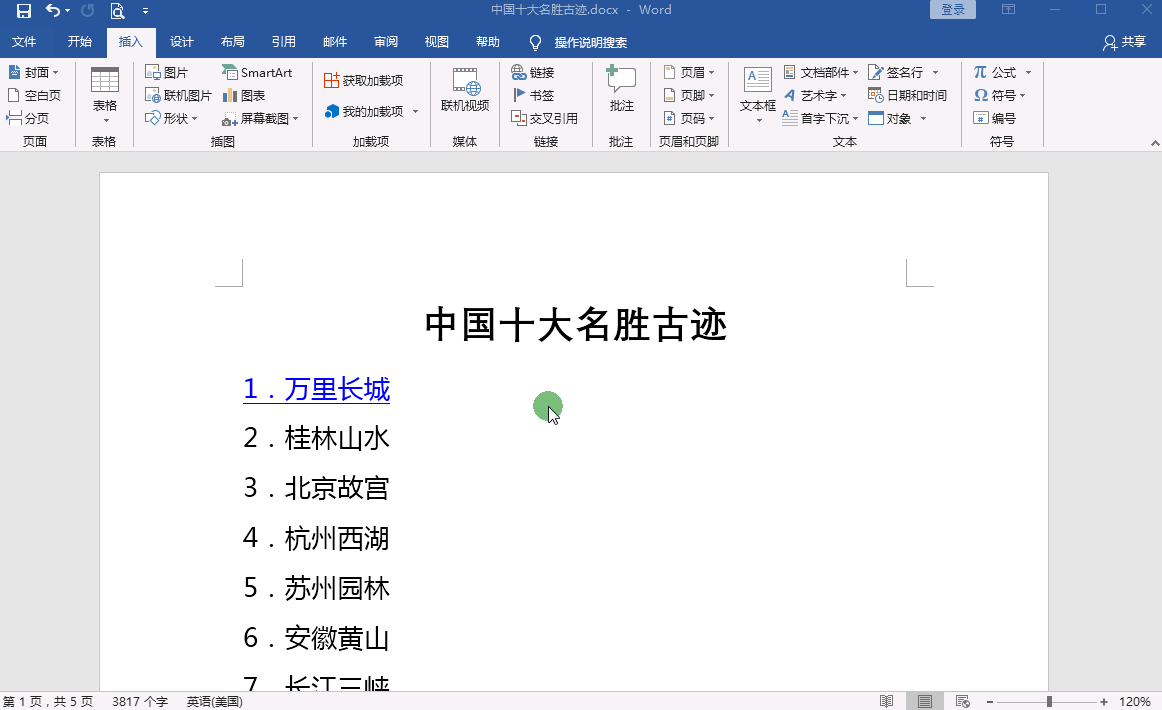
Task: Insert an online picture (联机图片)
Action: tap(178, 96)
